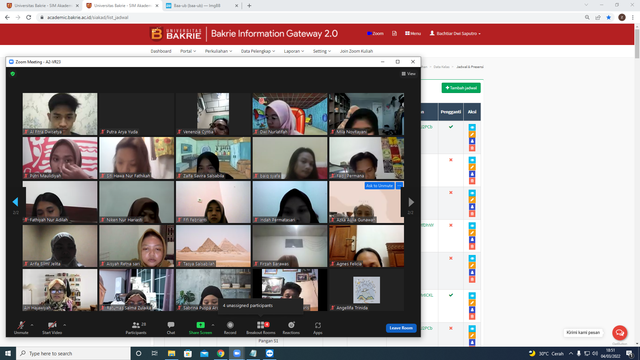
Task: Open Windows Start menu
Action: [x=8, y=353]
